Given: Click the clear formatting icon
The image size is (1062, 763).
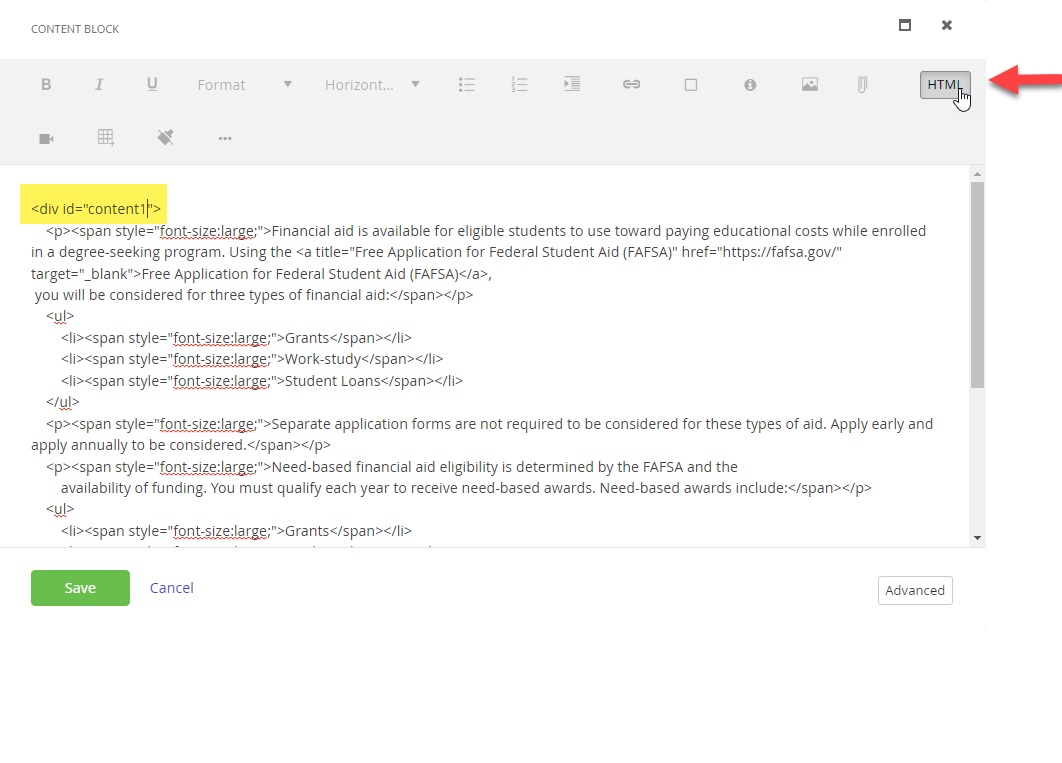Looking at the screenshot, I should [166, 138].
